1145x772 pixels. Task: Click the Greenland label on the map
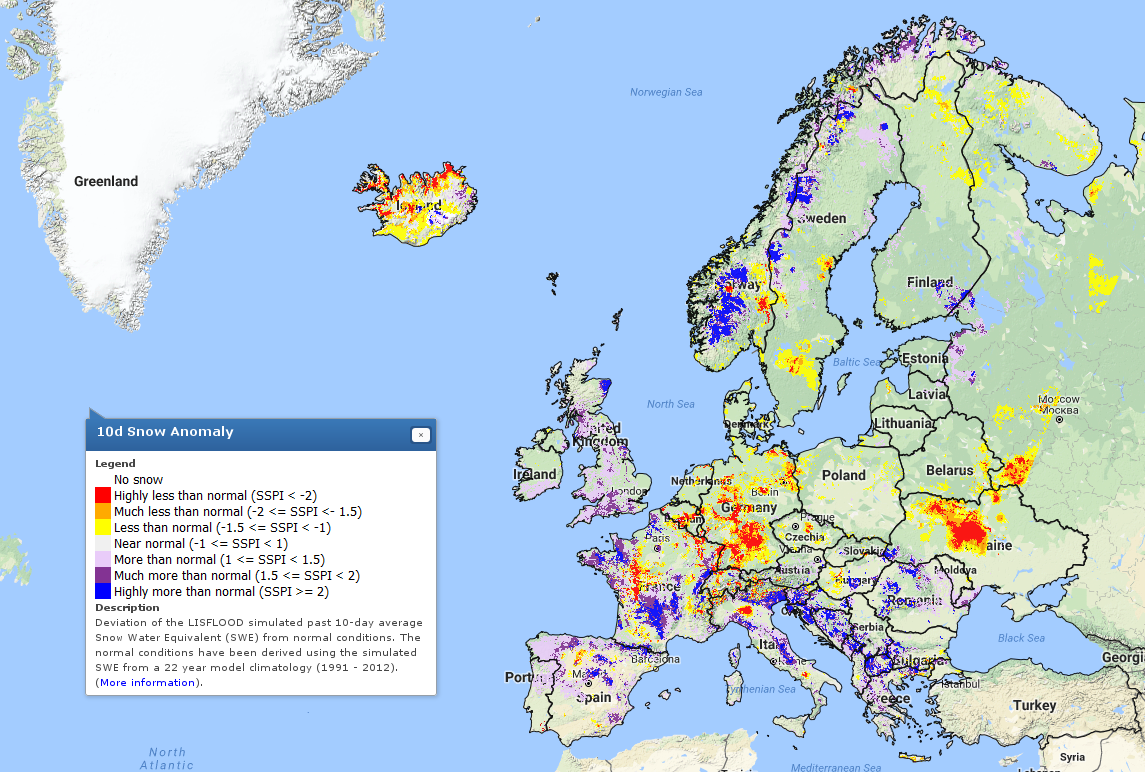point(106,182)
